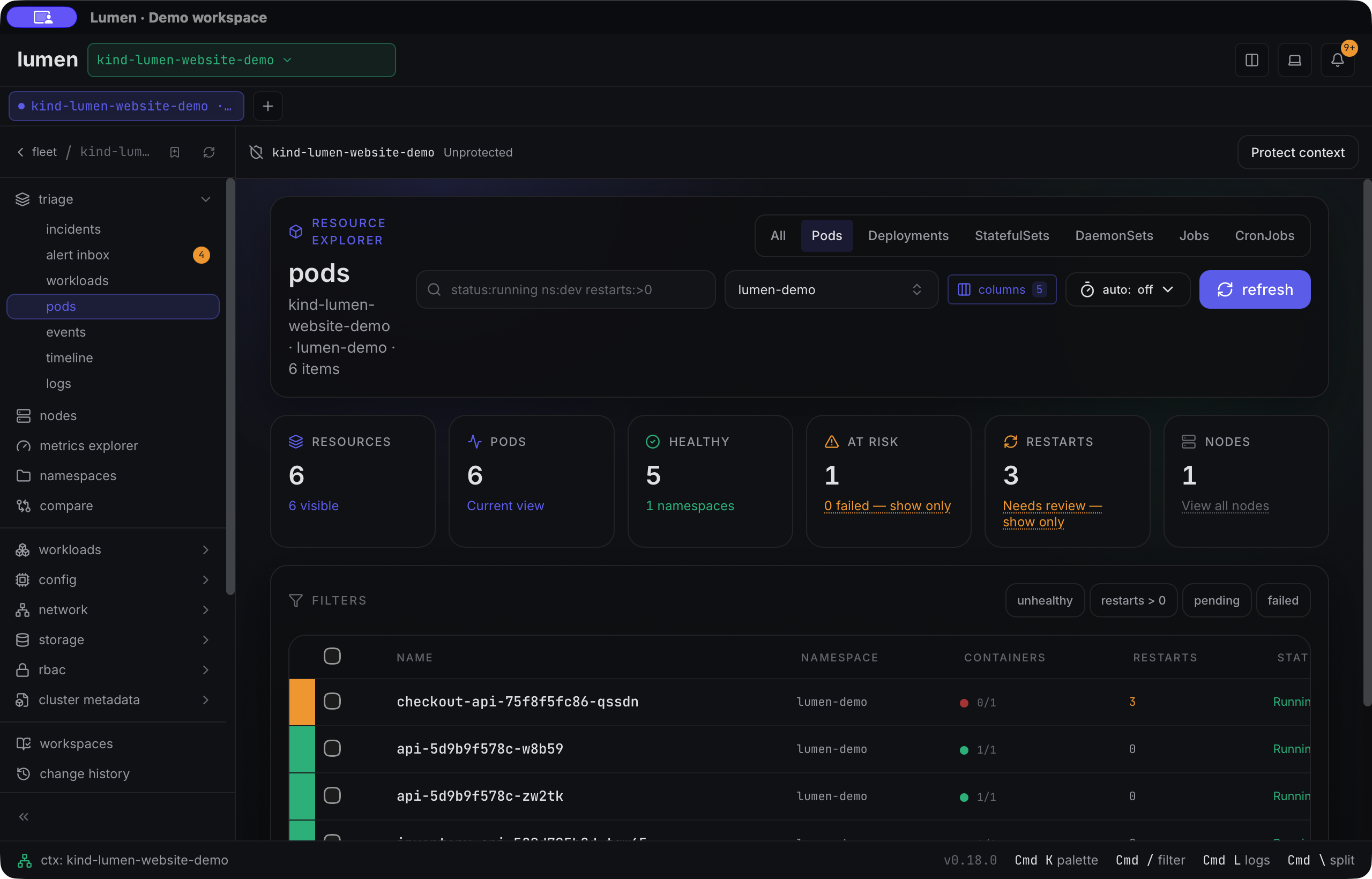Select checkbox for checkout-api-75f8f5fc86-qssdn
This screenshot has height=879, width=1372.
click(332, 702)
